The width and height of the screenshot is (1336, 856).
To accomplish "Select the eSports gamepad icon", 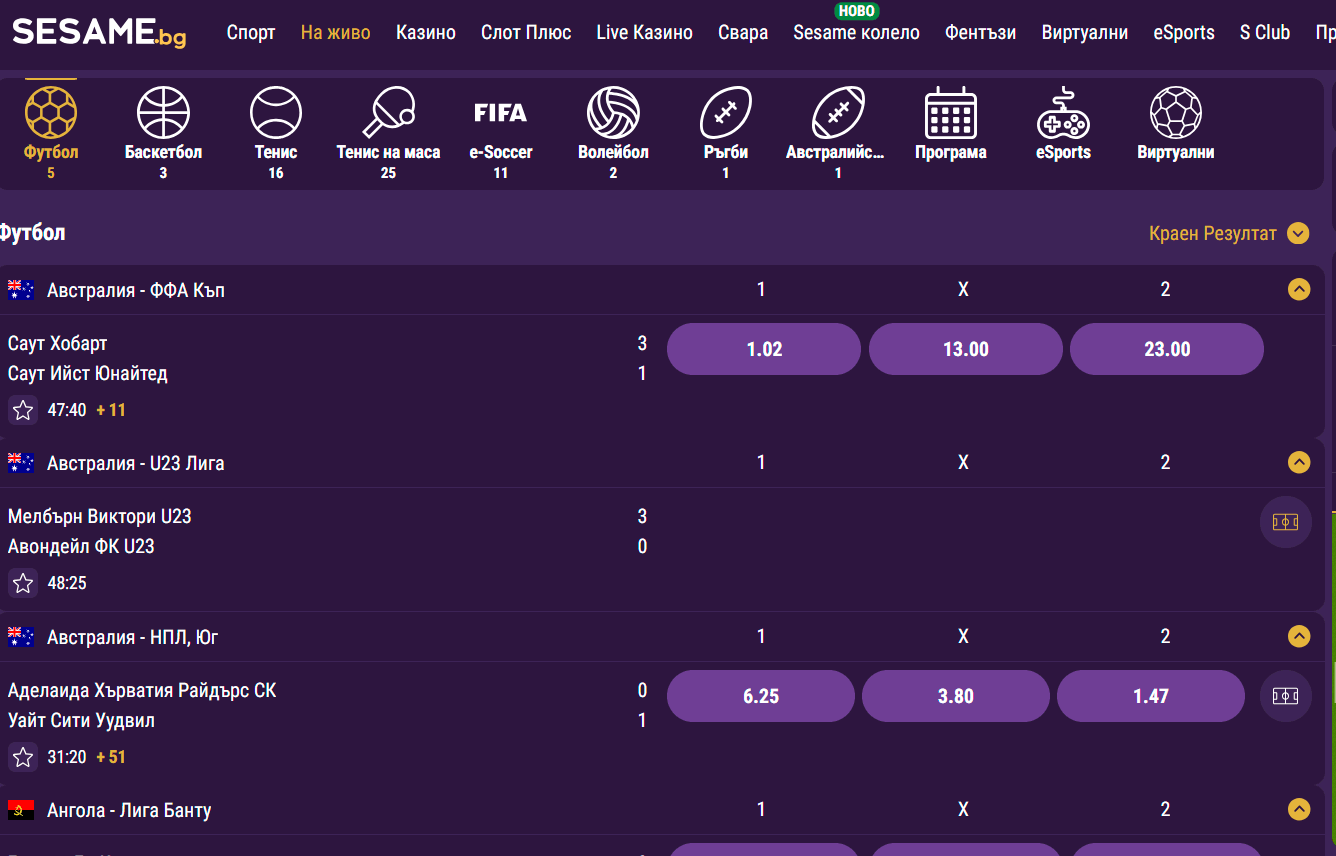I will point(1063,112).
